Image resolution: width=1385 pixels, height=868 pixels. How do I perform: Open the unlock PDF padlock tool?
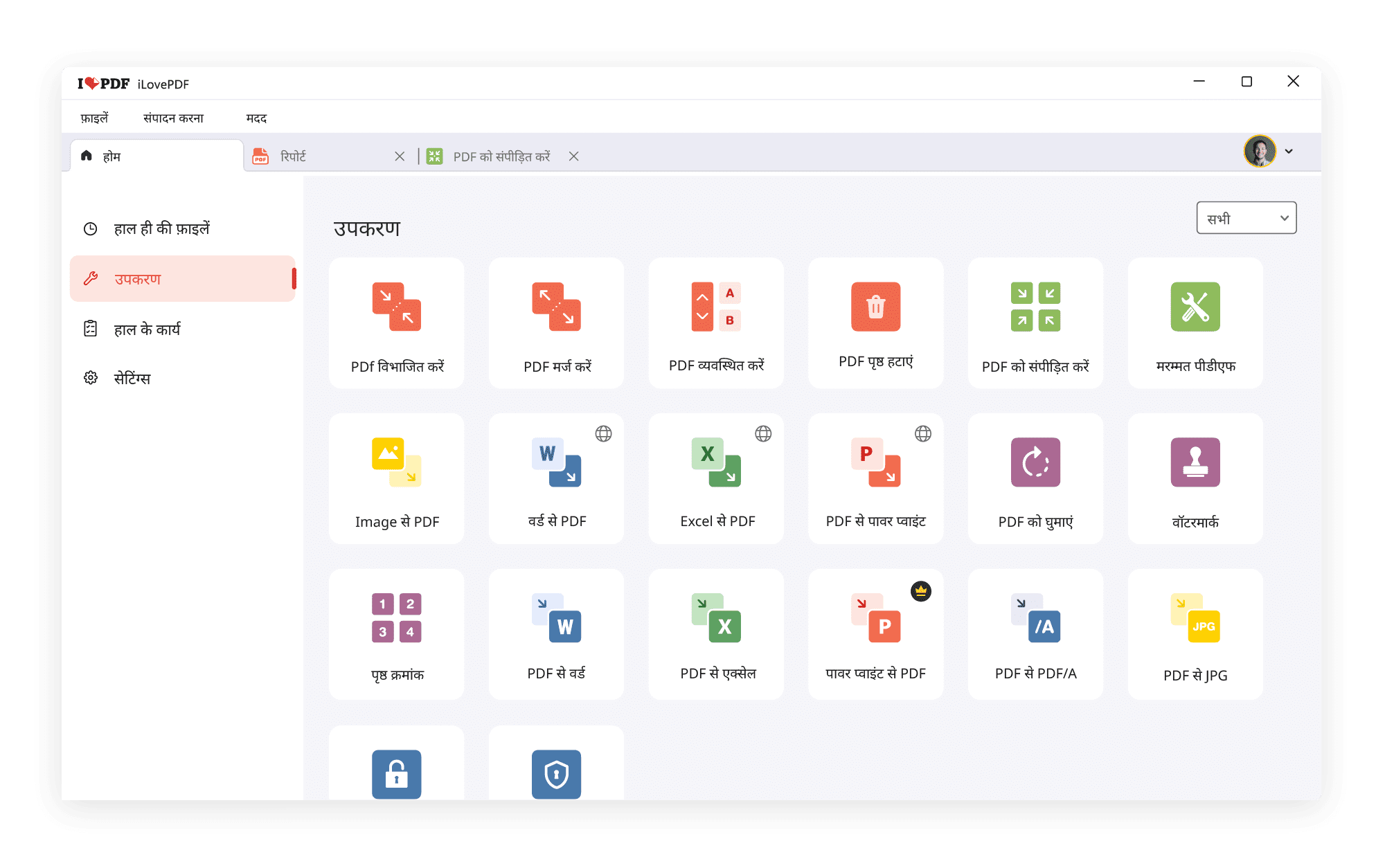pyautogui.click(x=396, y=773)
